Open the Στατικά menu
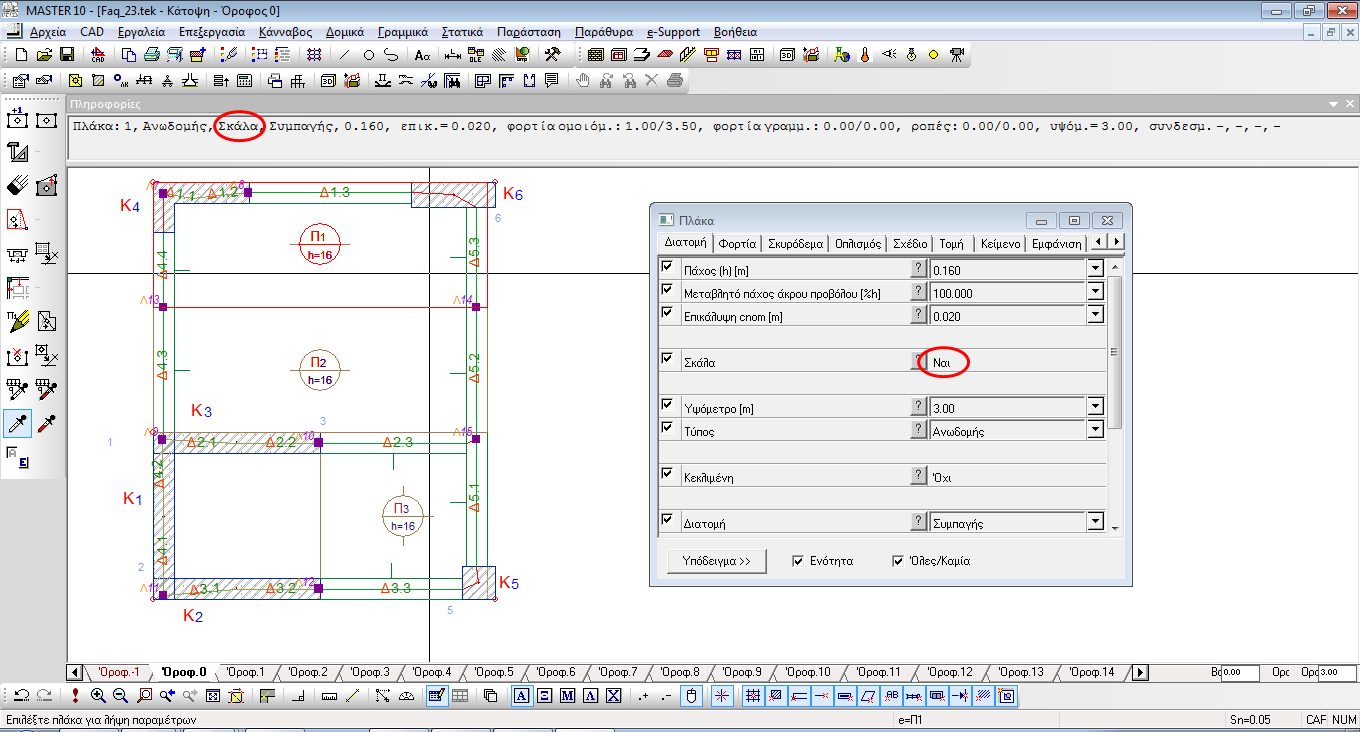Image resolution: width=1360 pixels, height=732 pixels. coord(462,32)
